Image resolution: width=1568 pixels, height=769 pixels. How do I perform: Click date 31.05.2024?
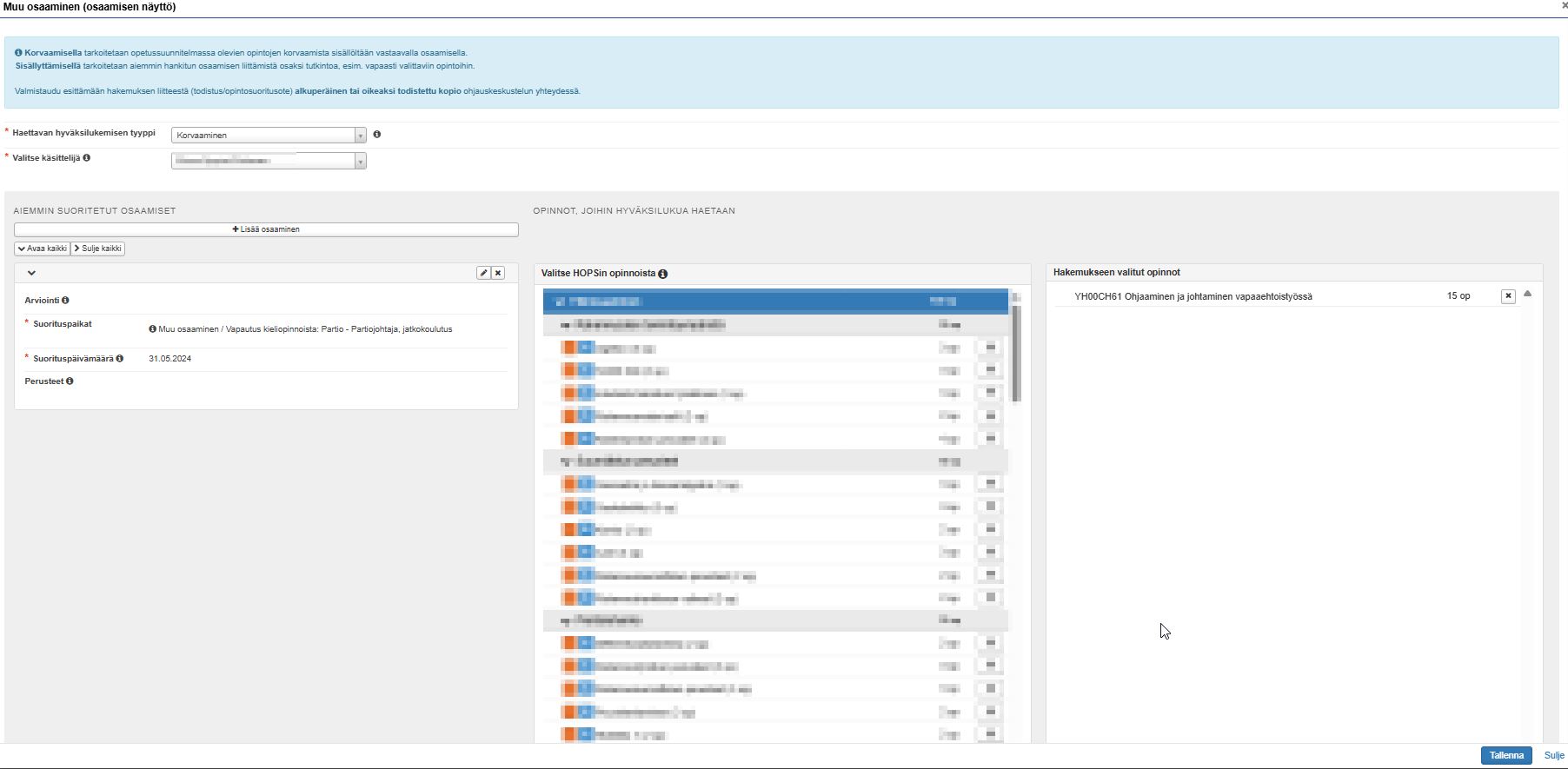[x=169, y=359]
